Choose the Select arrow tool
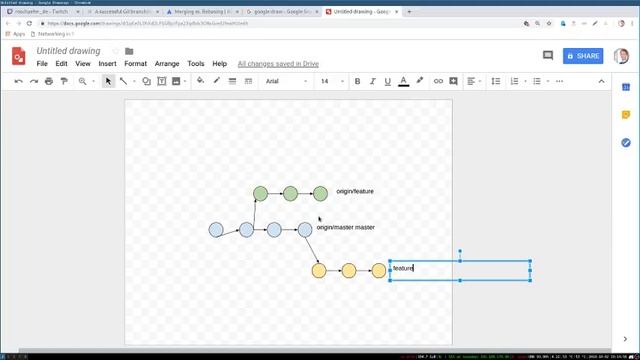640x360 pixels. coord(108,81)
